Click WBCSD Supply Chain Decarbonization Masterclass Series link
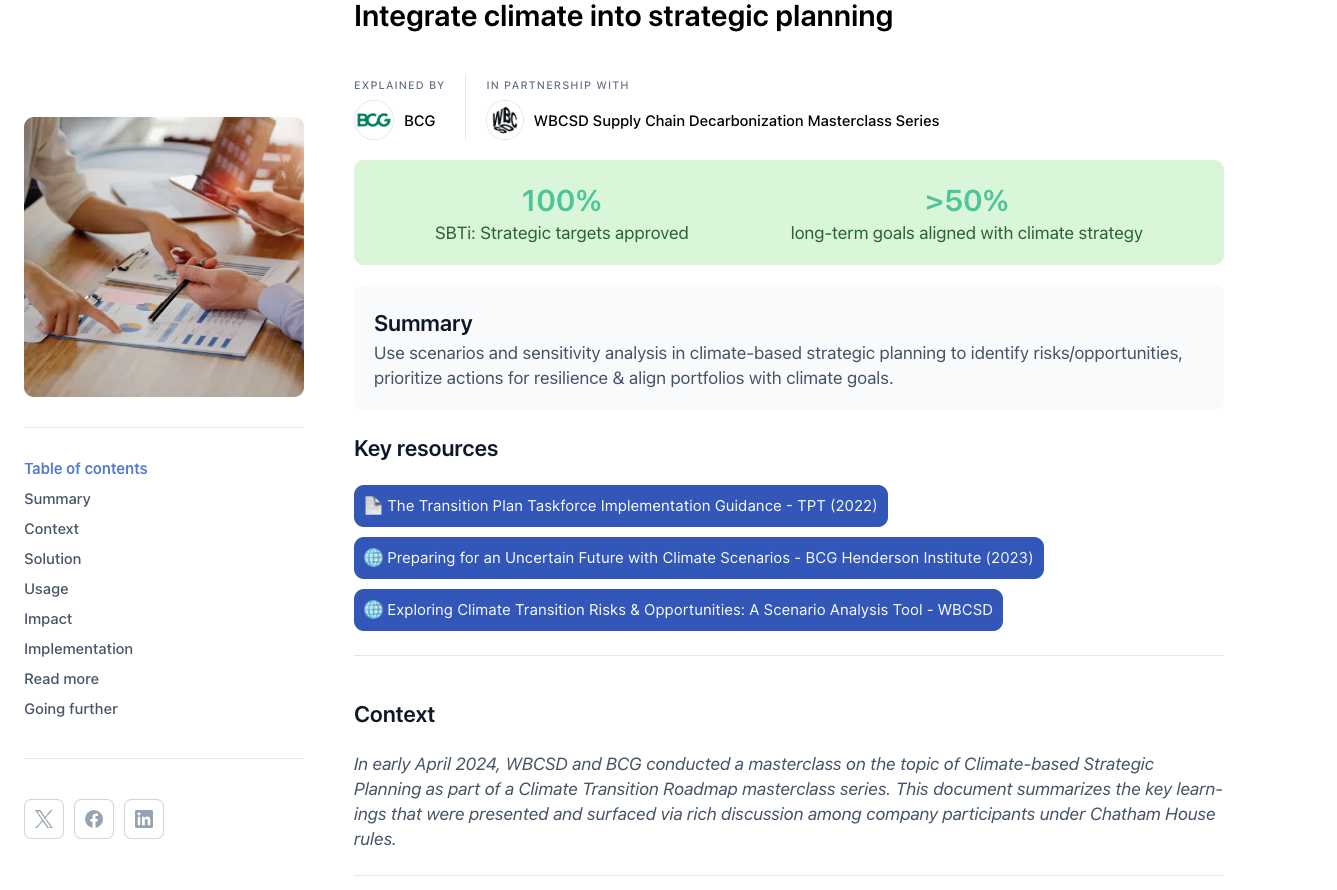1337x890 pixels. 736,121
